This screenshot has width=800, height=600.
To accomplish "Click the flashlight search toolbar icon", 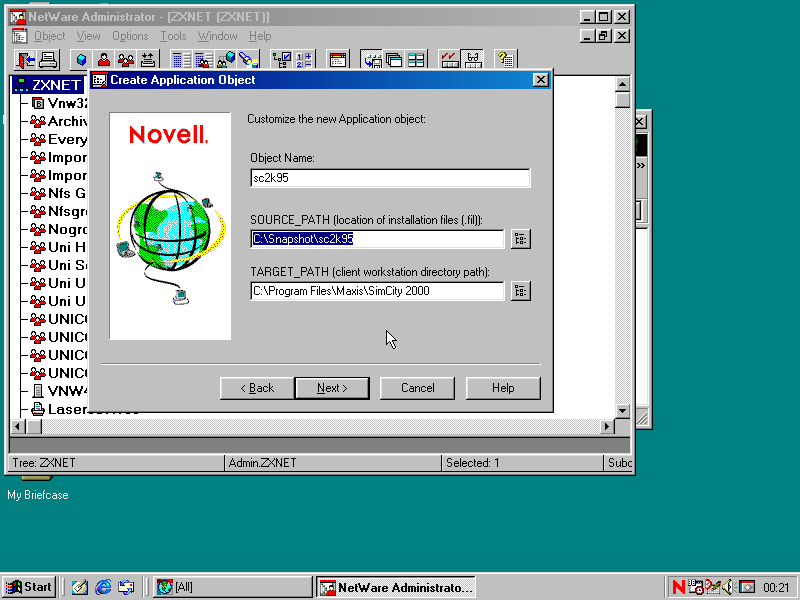I will tap(248, 60).
